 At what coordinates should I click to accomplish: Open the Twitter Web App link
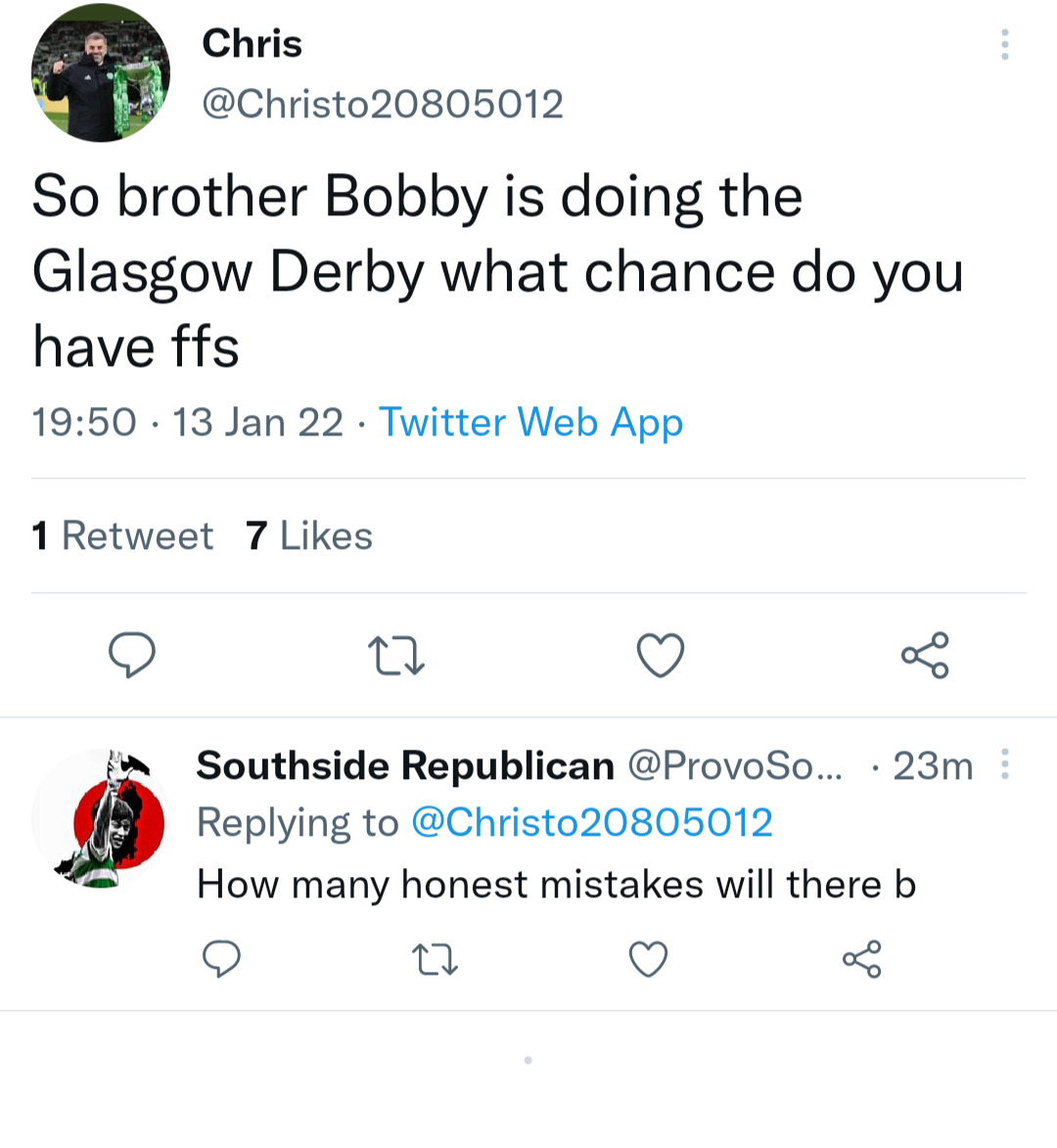point(530,423)
